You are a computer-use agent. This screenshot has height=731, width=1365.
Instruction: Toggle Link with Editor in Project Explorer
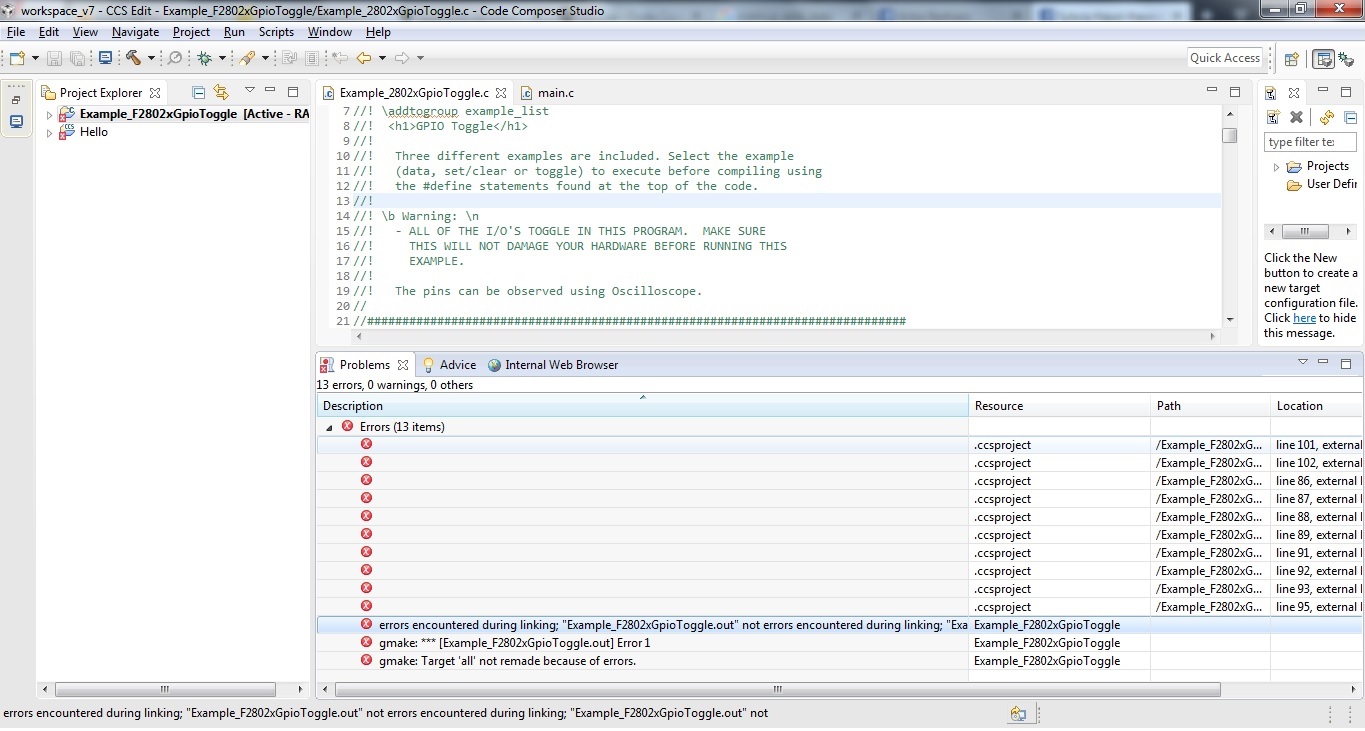(x=221, y=91)
